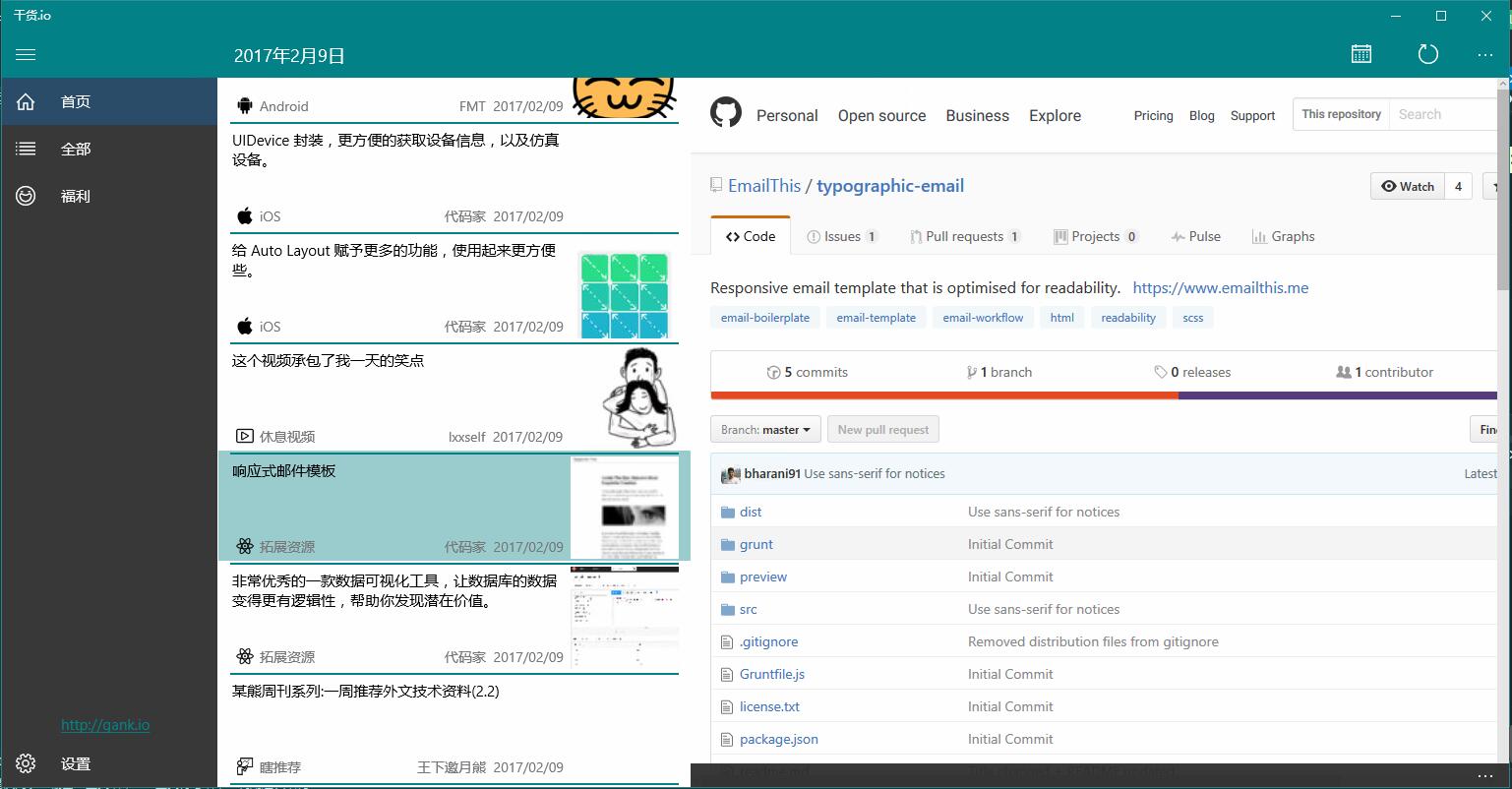Open the Blog link
Image resolution: width=1512 pixels, height=789 pixels.
1201,115
